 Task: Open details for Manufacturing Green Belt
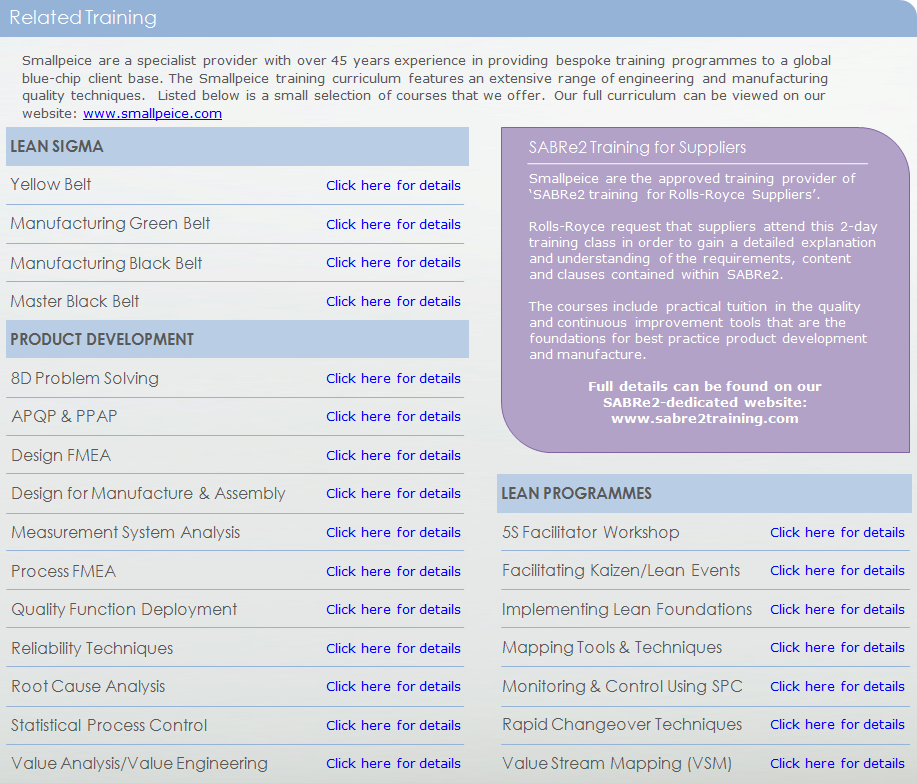point(393,224)
